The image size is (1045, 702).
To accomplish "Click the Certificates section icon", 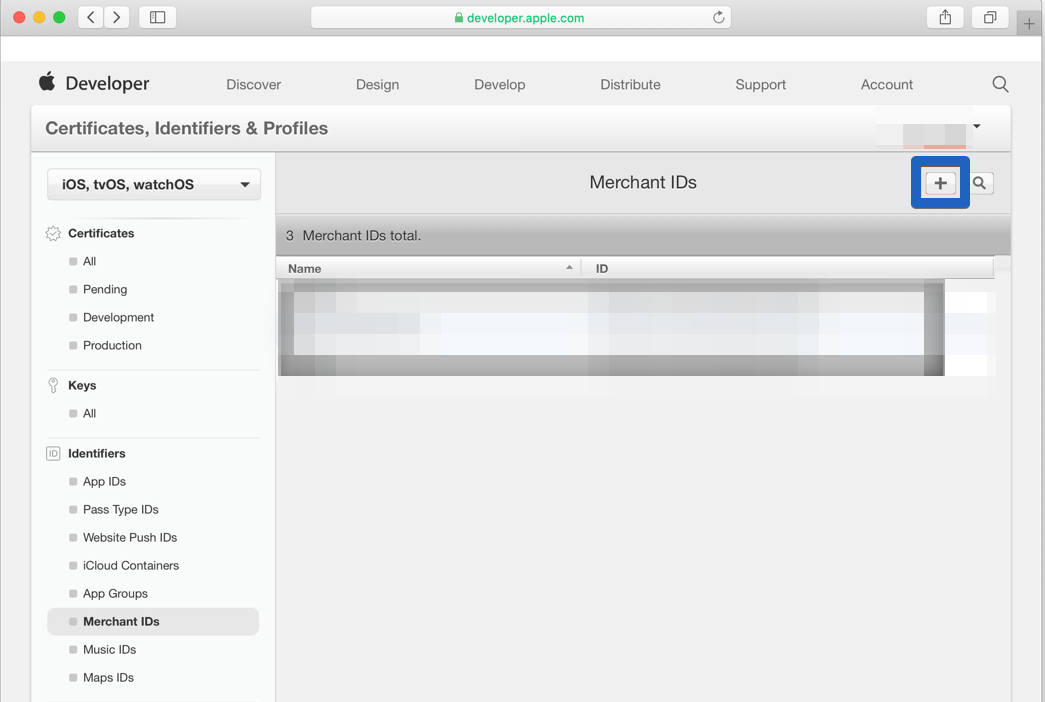I will point(53,233).
